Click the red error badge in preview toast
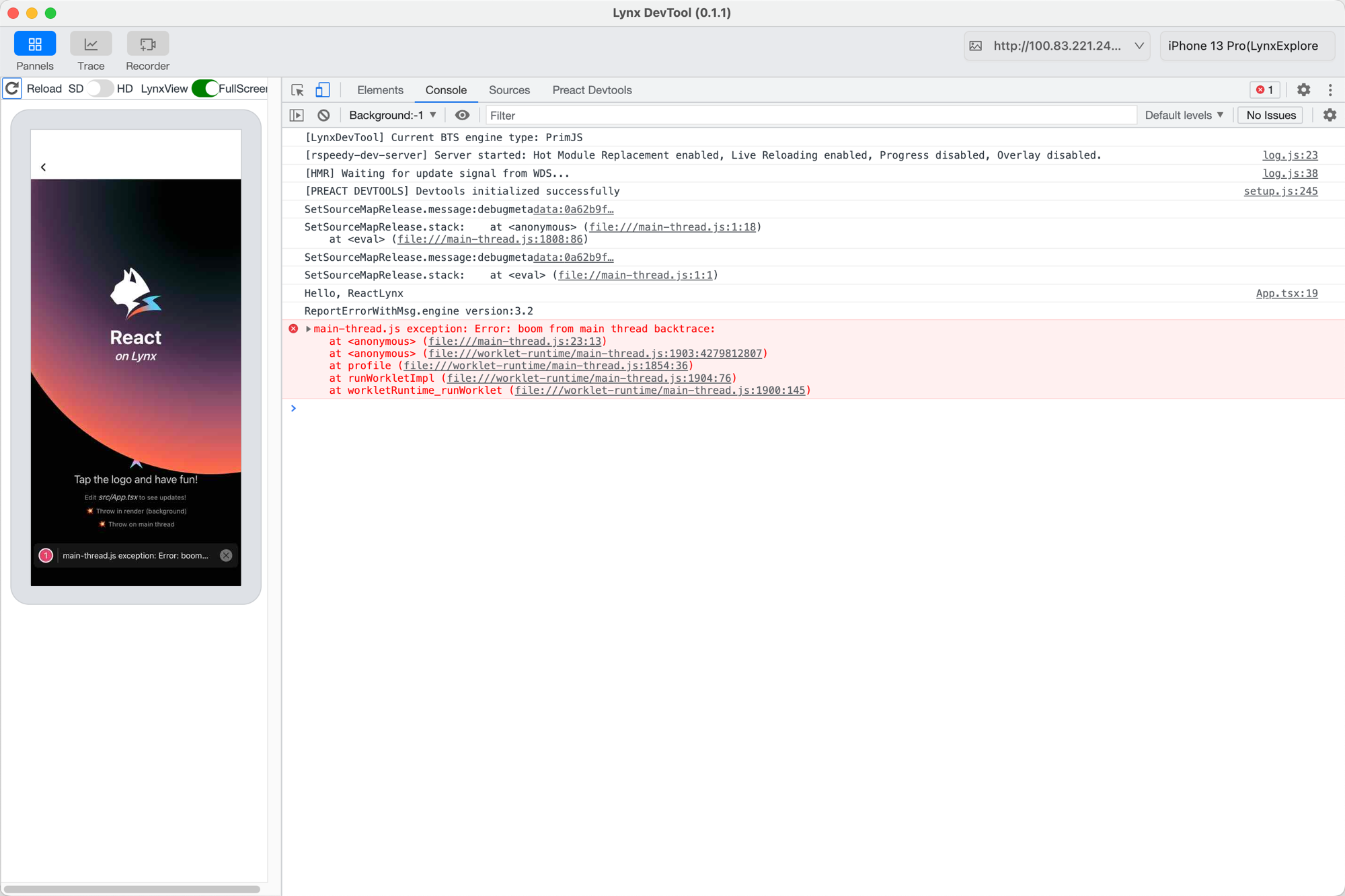The width and height of the screenshot is (1345, 896). pyautogui.click(x=46, y=556)
